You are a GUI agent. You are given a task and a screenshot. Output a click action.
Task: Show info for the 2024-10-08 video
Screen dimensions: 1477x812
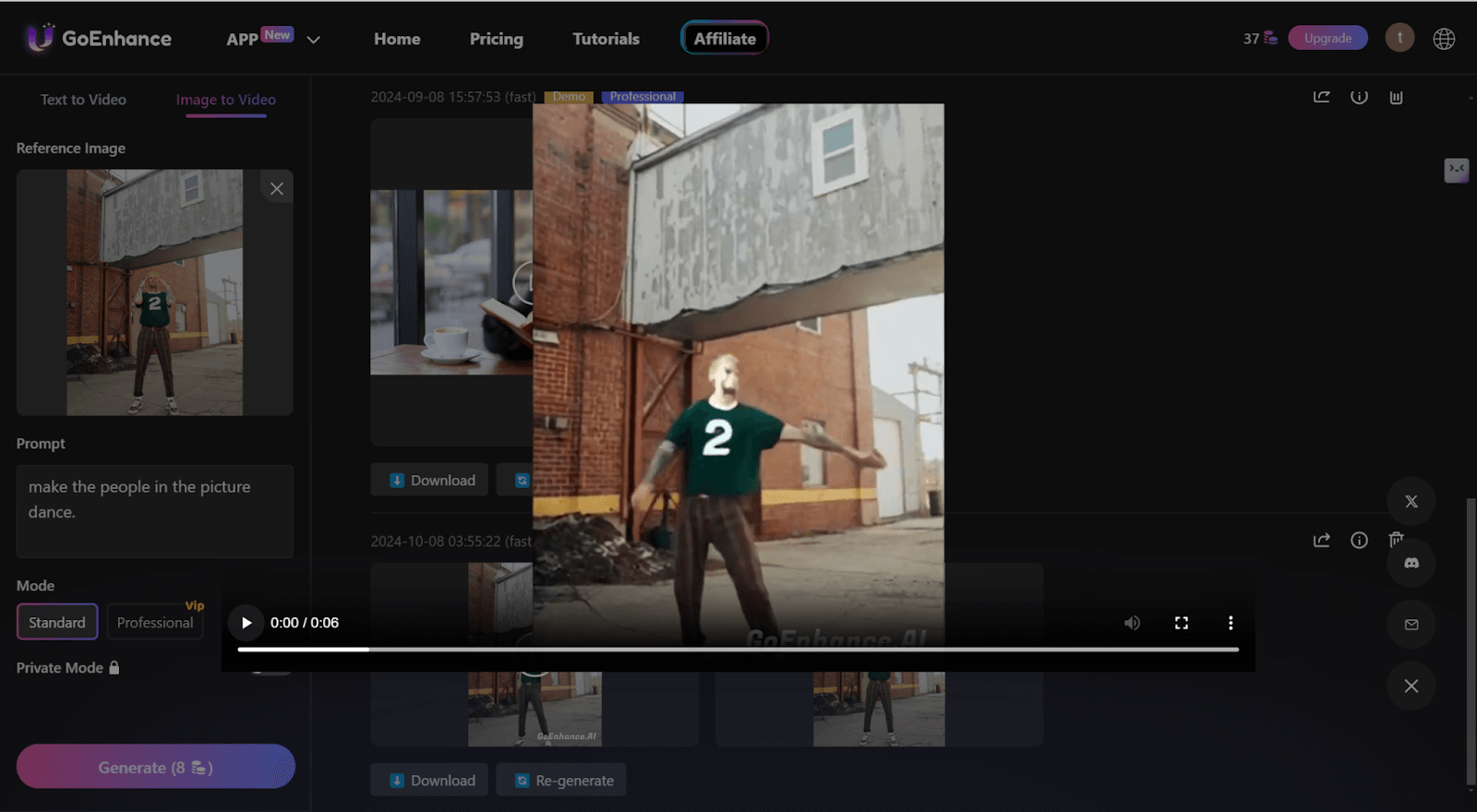[1359, 540]
